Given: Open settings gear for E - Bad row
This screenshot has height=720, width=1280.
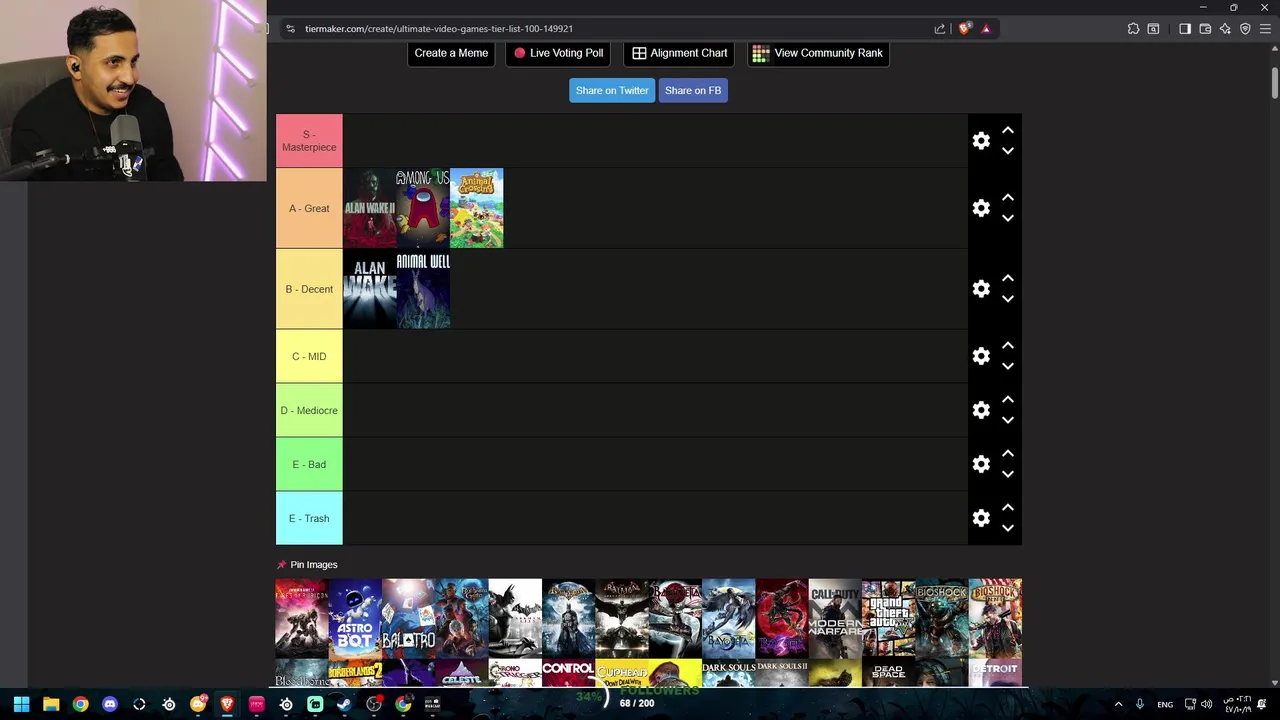Looking at the screenshot, I should [981, 464].
